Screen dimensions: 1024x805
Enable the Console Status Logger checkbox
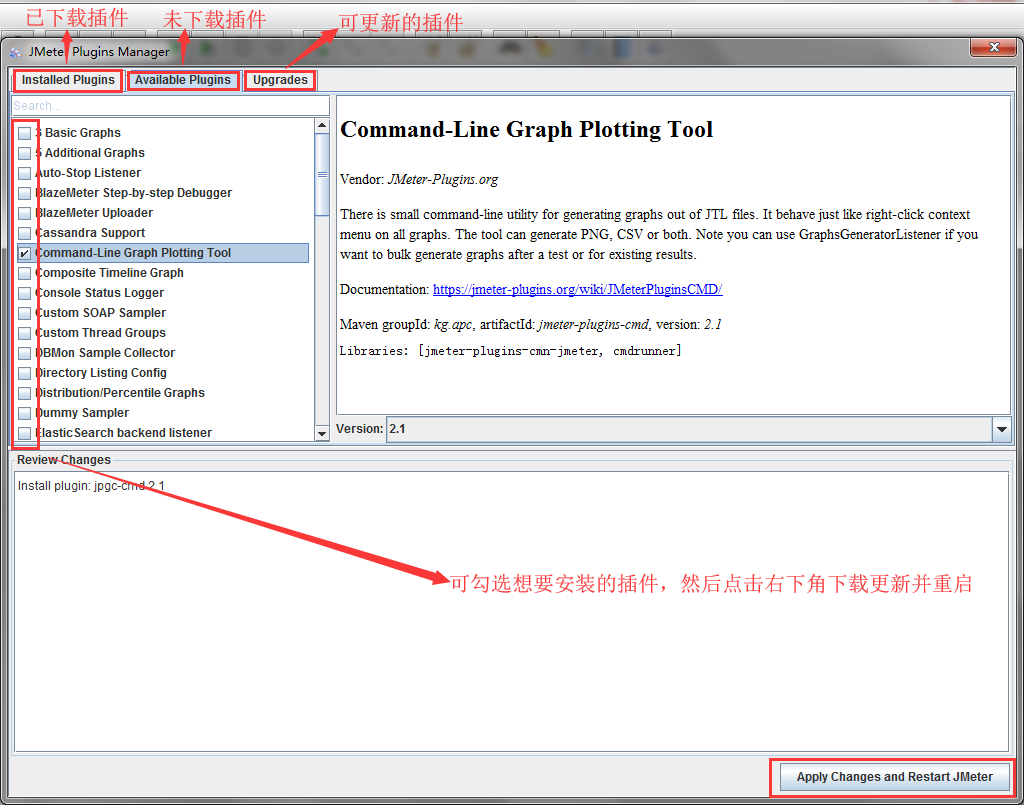tap(25, 293)
